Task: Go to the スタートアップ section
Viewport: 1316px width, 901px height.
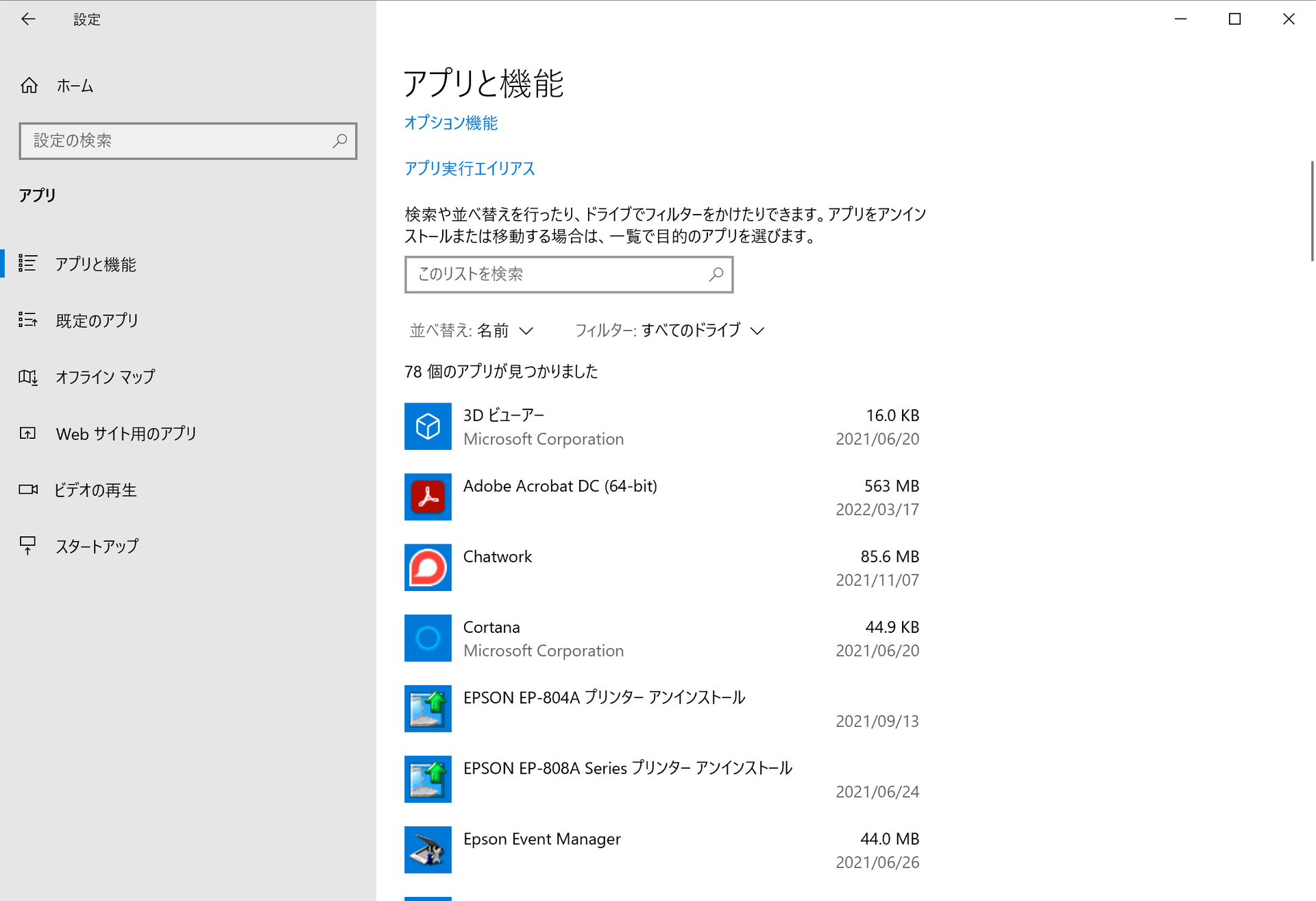Action: point(97,546)
